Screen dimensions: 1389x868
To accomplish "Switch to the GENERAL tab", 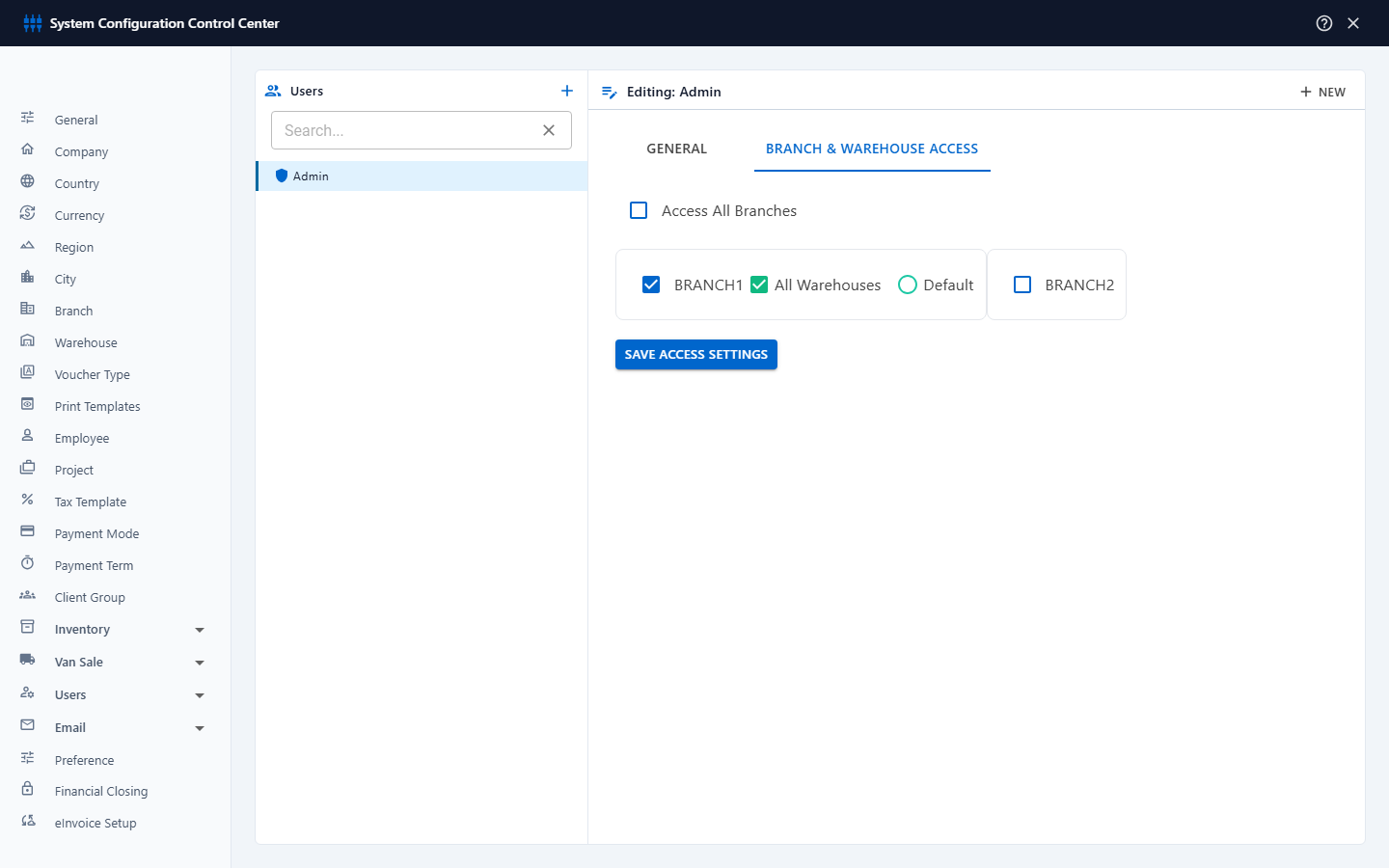I will [677, 149].
